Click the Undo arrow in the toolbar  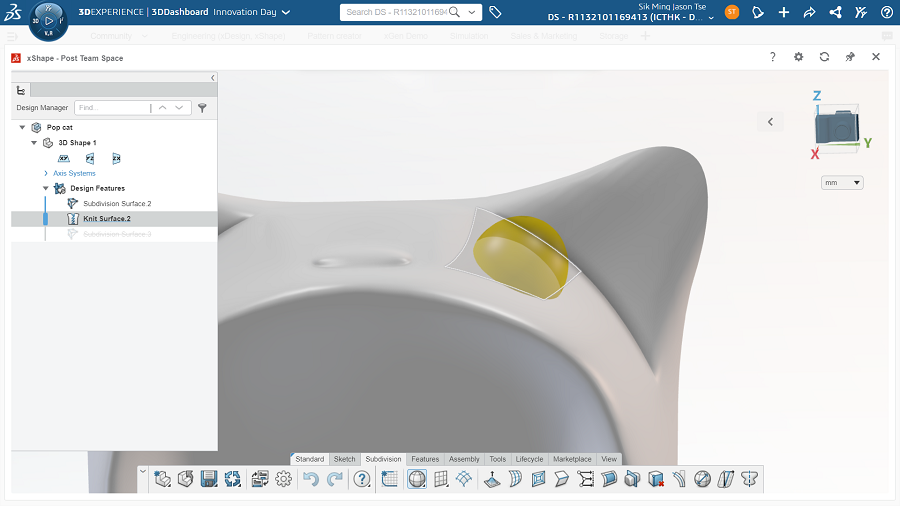coord(311,479)
